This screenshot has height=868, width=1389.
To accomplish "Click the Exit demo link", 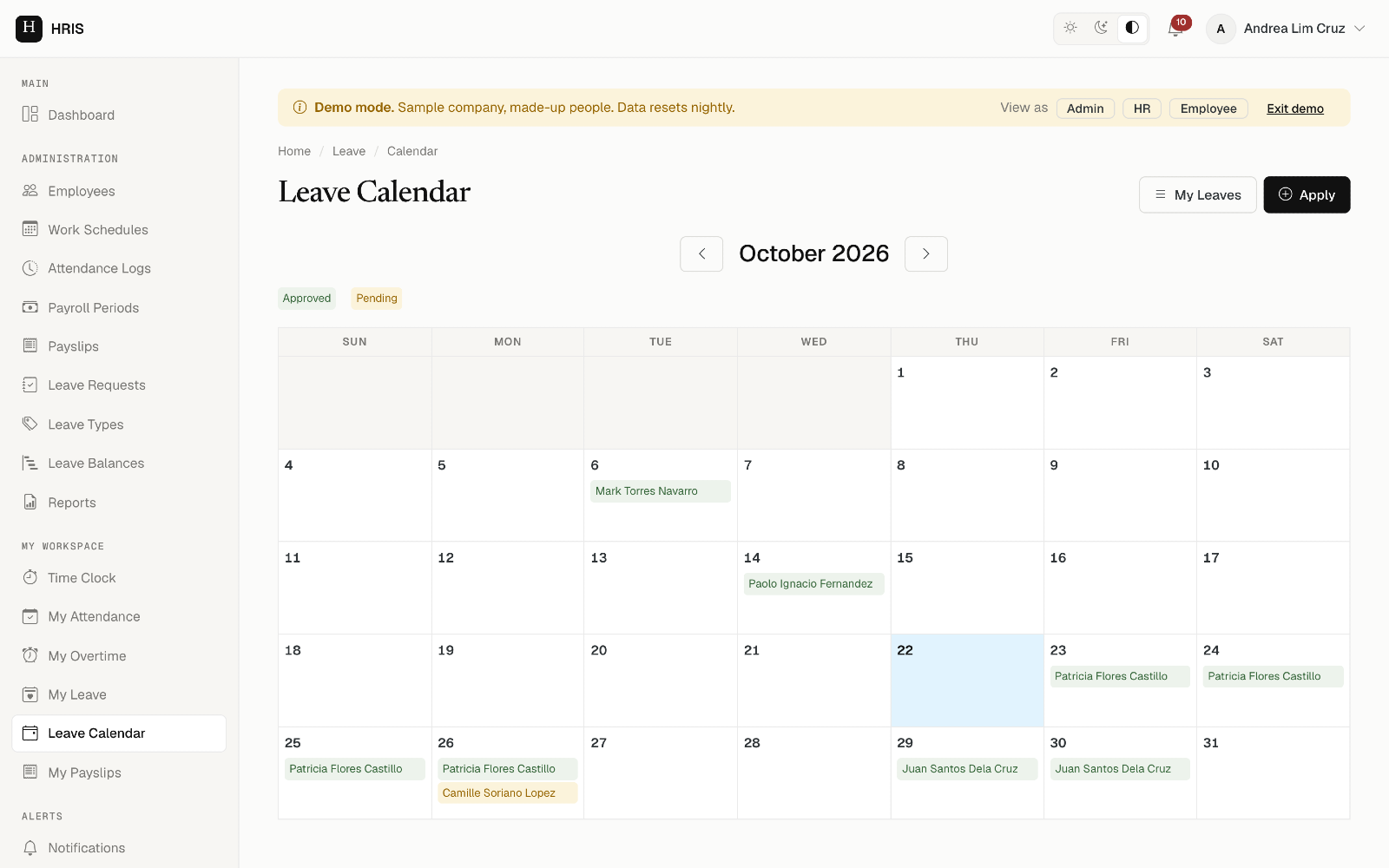I will (1295, 108).
